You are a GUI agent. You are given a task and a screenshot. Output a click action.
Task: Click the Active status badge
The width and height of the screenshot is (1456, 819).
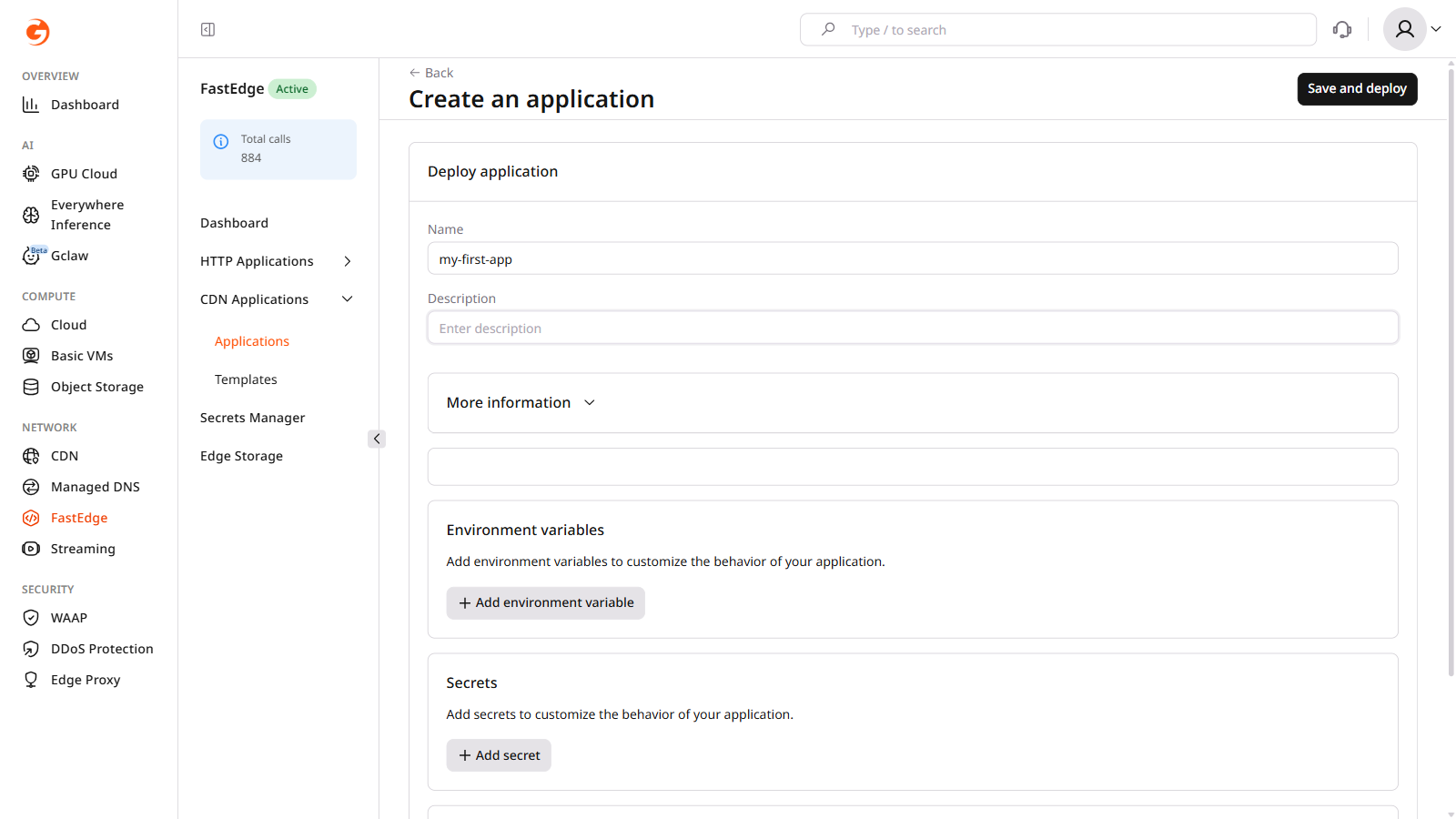[x=292, y=88]
